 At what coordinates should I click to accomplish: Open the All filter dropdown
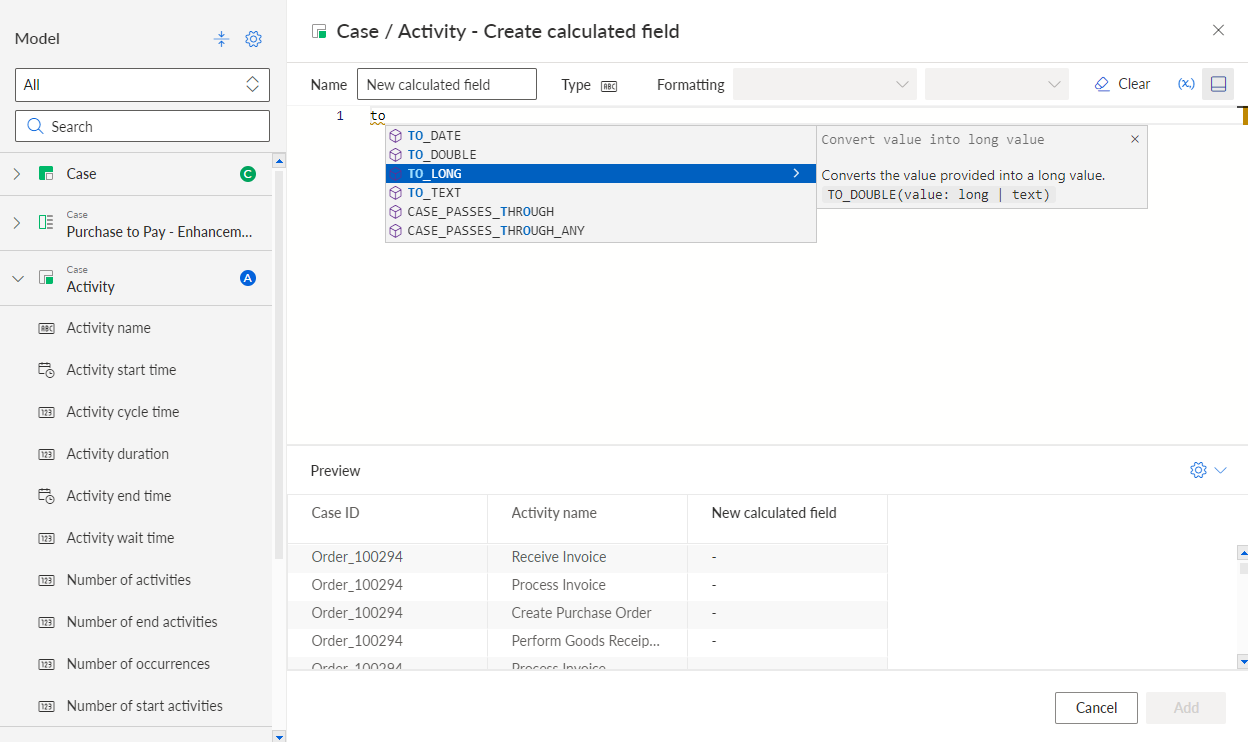coord(142,85)
